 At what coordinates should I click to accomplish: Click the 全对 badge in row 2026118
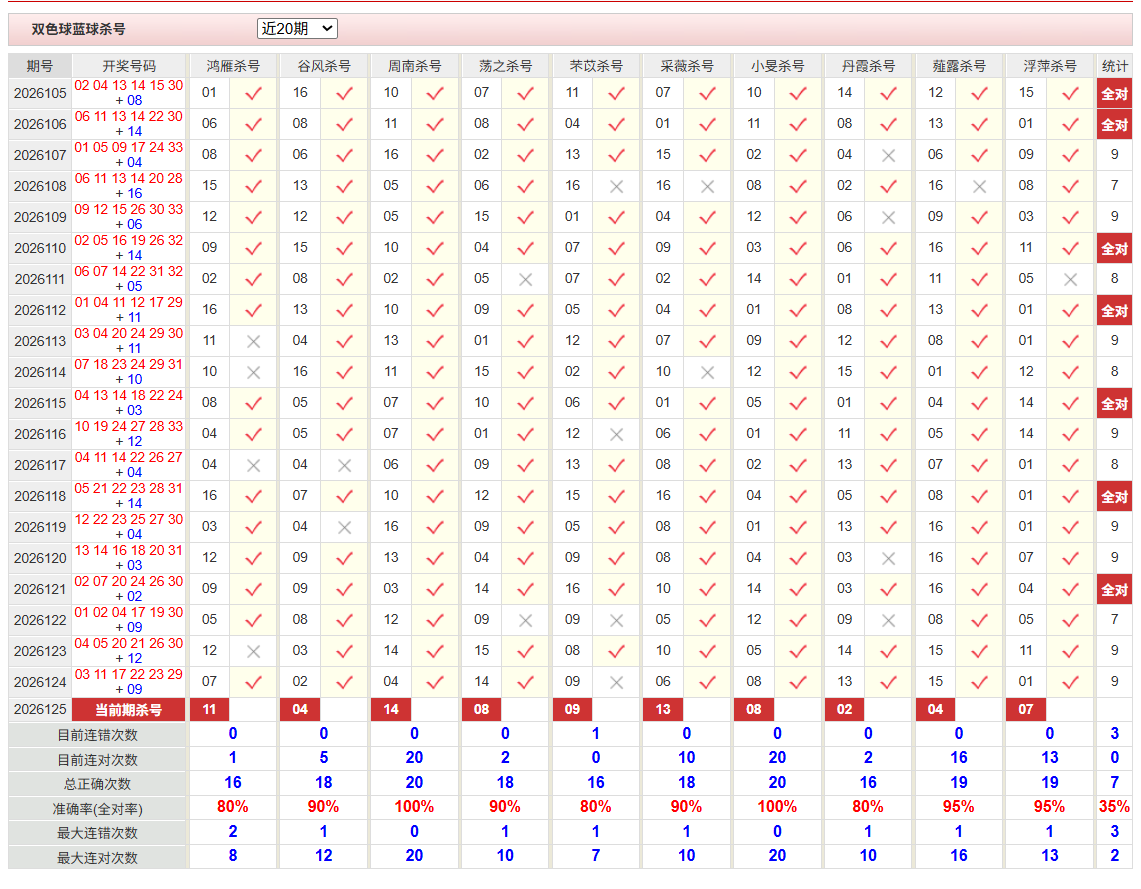tap(1114, 497)
